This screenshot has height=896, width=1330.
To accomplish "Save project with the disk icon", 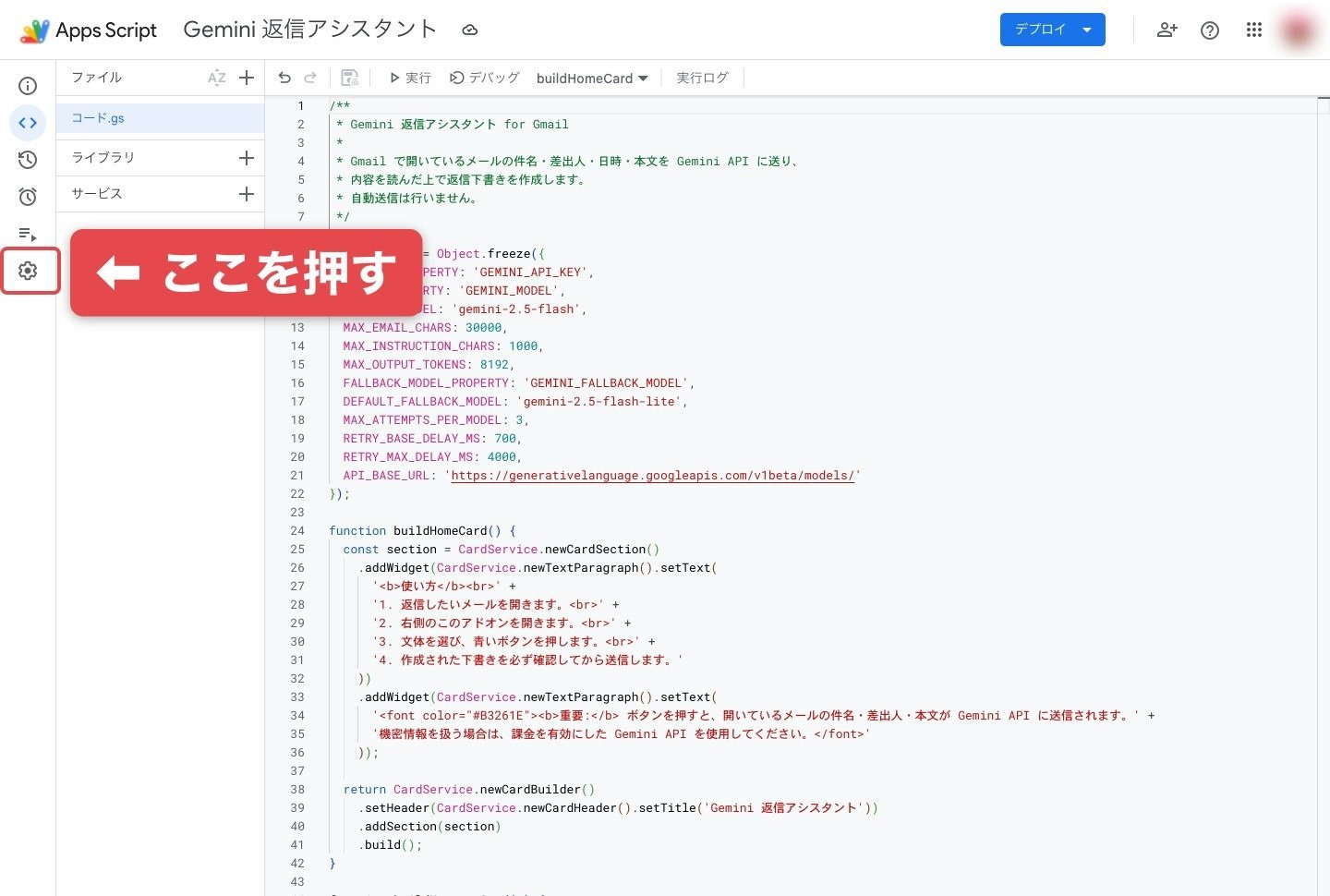I will tap(350, 79).
